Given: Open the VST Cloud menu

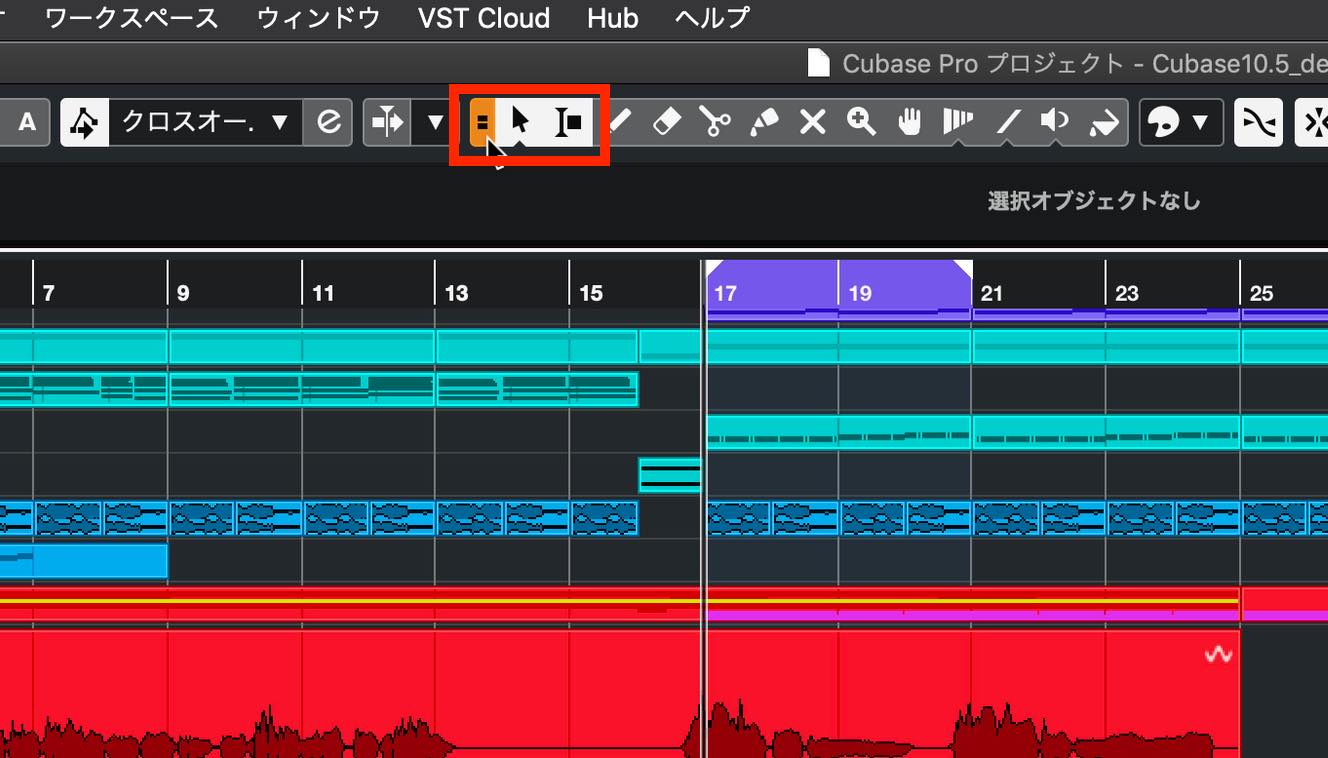Looking at the screenshot, I should [484, 18].
